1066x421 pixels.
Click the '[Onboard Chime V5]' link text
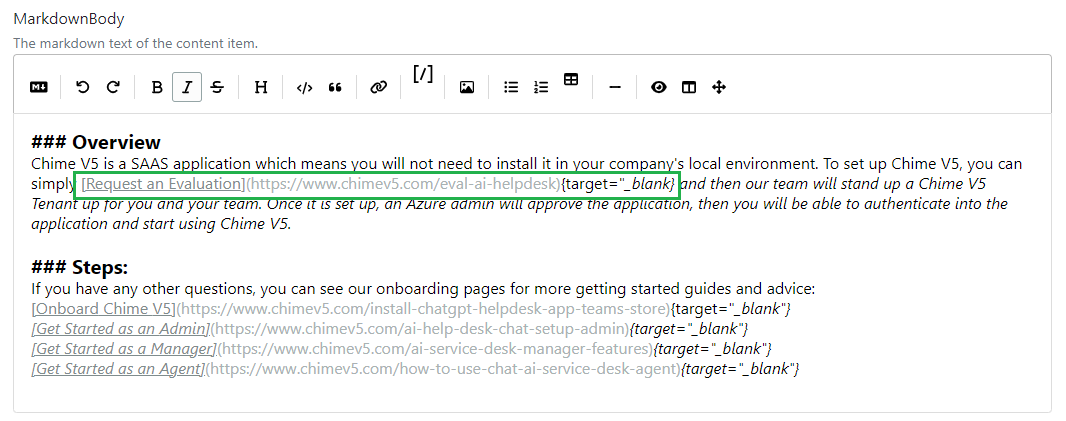[103, 309]
